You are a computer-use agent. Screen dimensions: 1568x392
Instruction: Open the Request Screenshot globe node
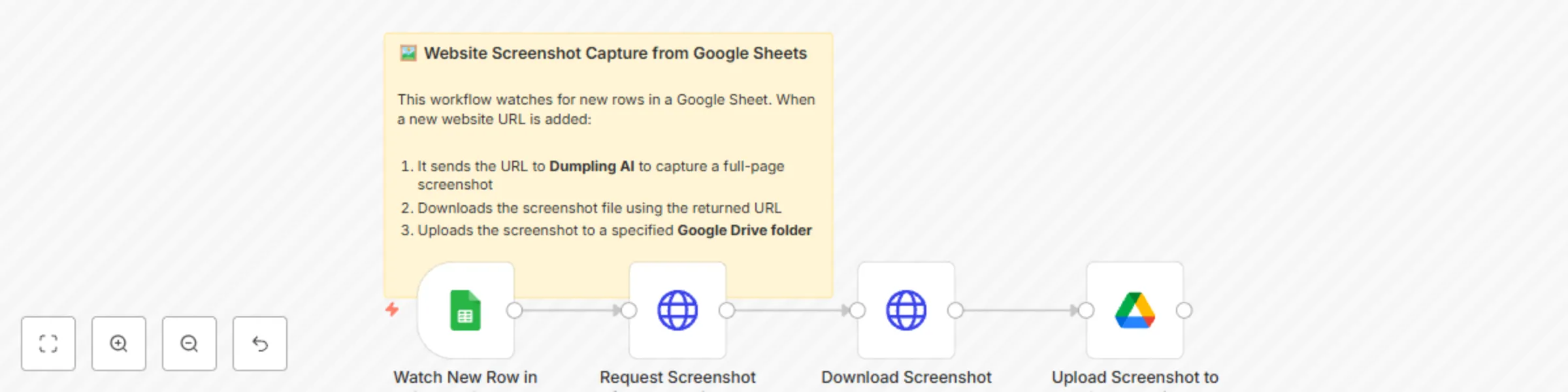[678, 312]
